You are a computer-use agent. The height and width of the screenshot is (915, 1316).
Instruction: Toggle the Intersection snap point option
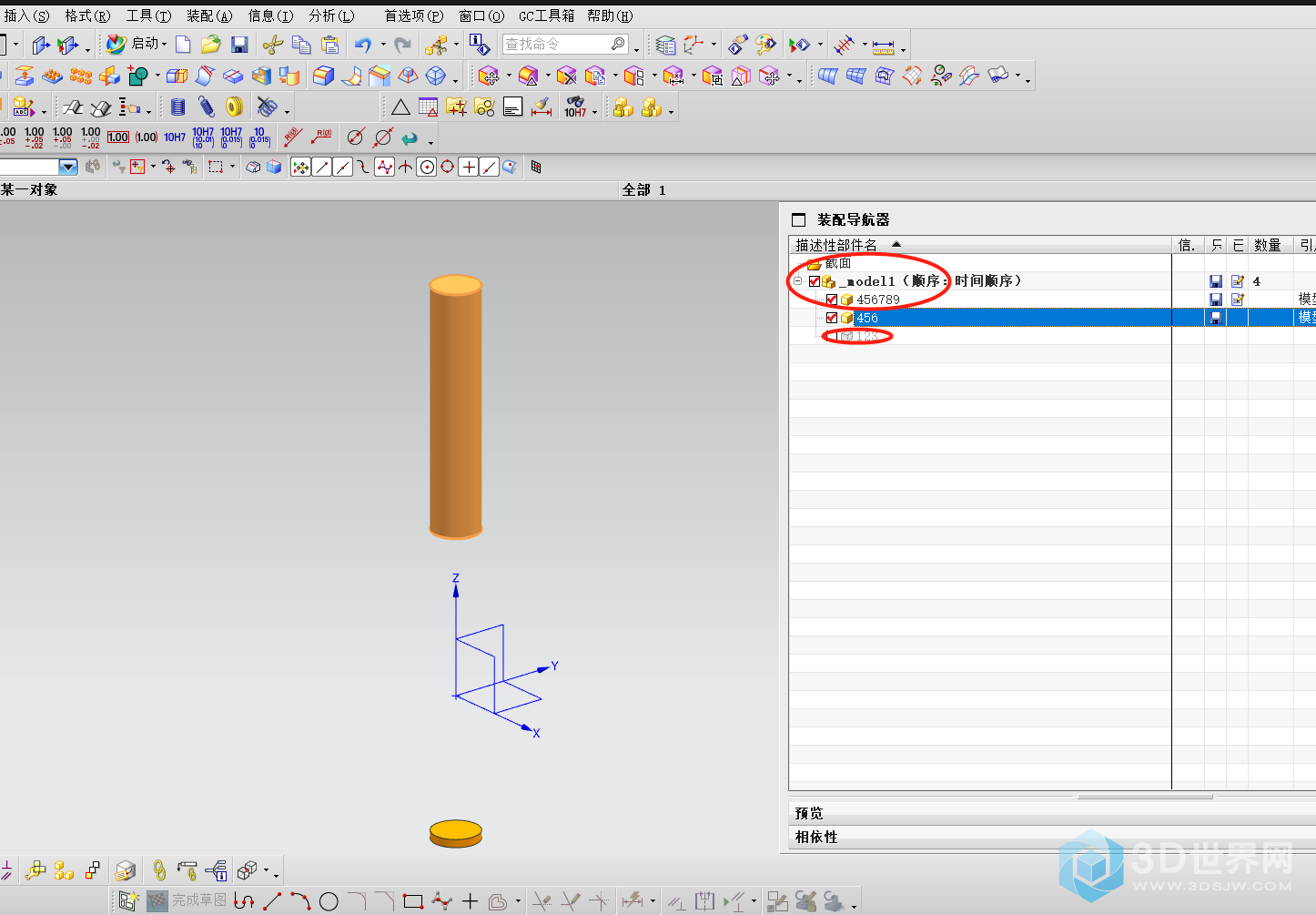(x=406, y=167)
